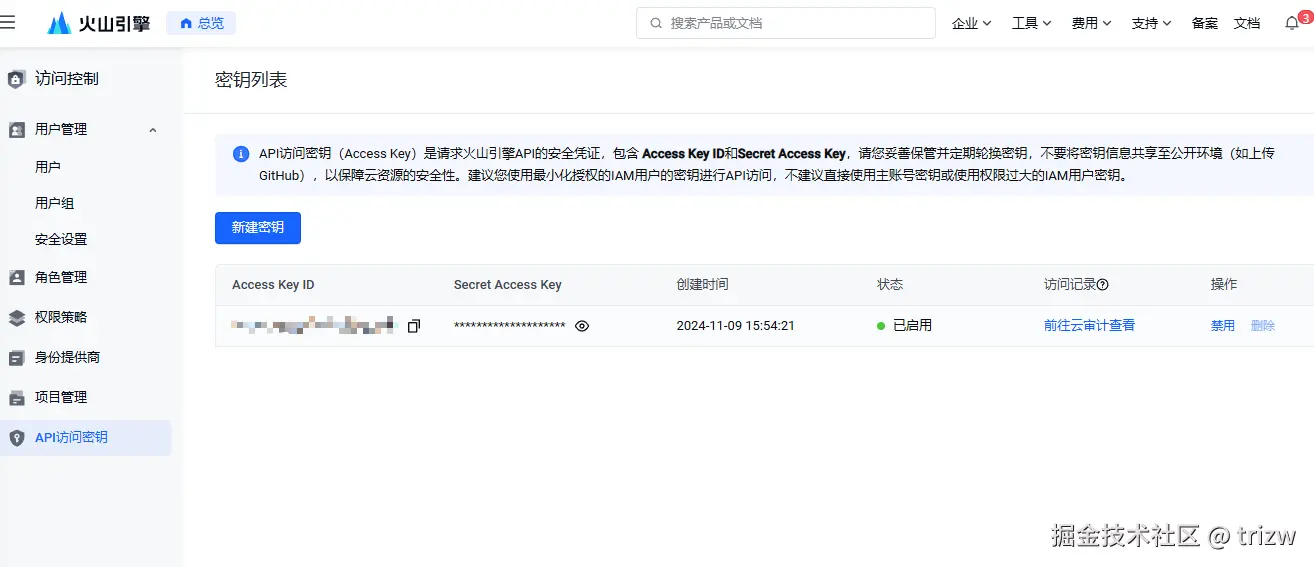Open the 费用 dropdown menu
Screen dimensions: 1314x567
[1091, 23]
